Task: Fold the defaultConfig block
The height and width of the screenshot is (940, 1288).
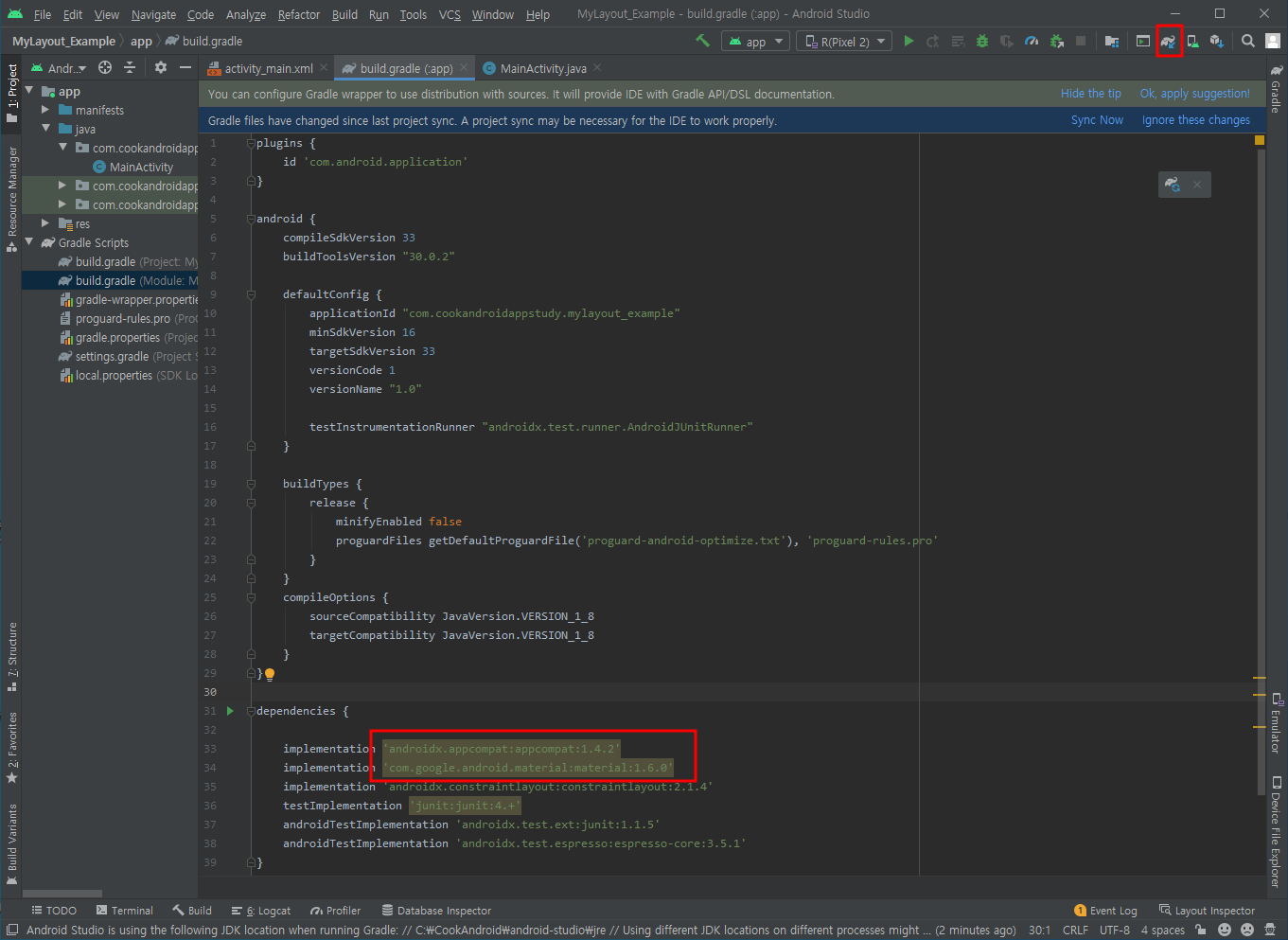Action: pyautogui.click(x=251, y=294)
